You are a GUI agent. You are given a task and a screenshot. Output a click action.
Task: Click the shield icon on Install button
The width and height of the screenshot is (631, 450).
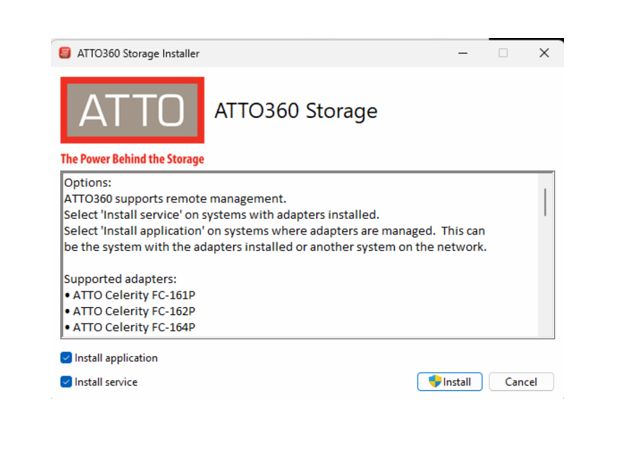click(435, 381)
